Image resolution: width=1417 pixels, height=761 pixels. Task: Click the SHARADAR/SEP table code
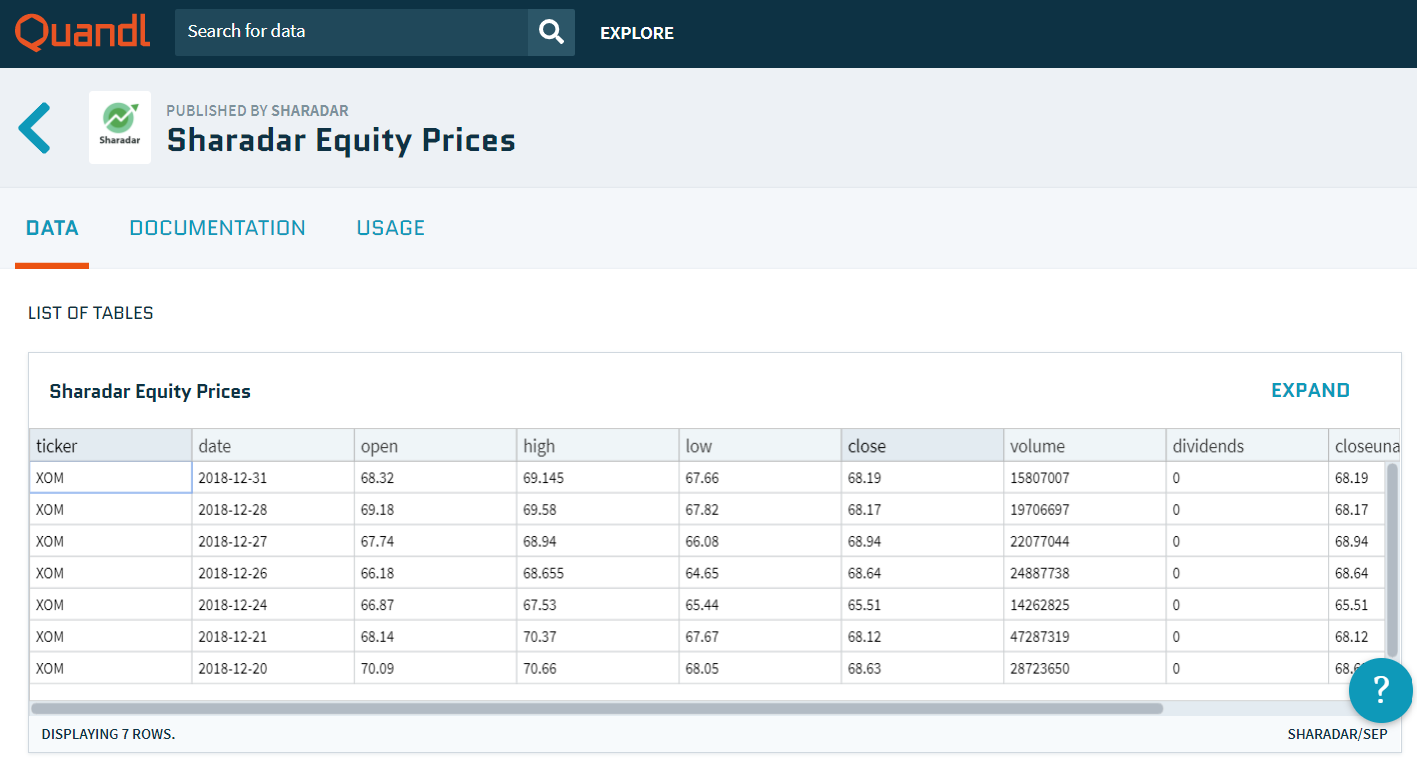pos(1337,734)
